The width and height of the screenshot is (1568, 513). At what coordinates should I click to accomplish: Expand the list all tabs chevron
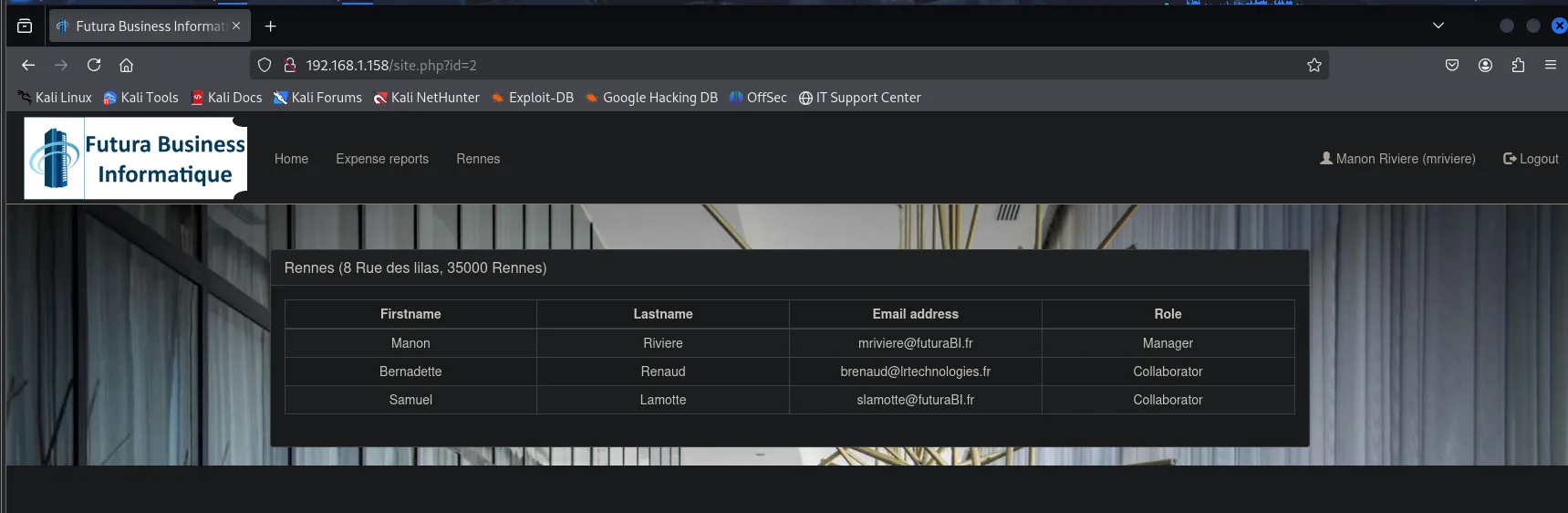(1438, 26)
